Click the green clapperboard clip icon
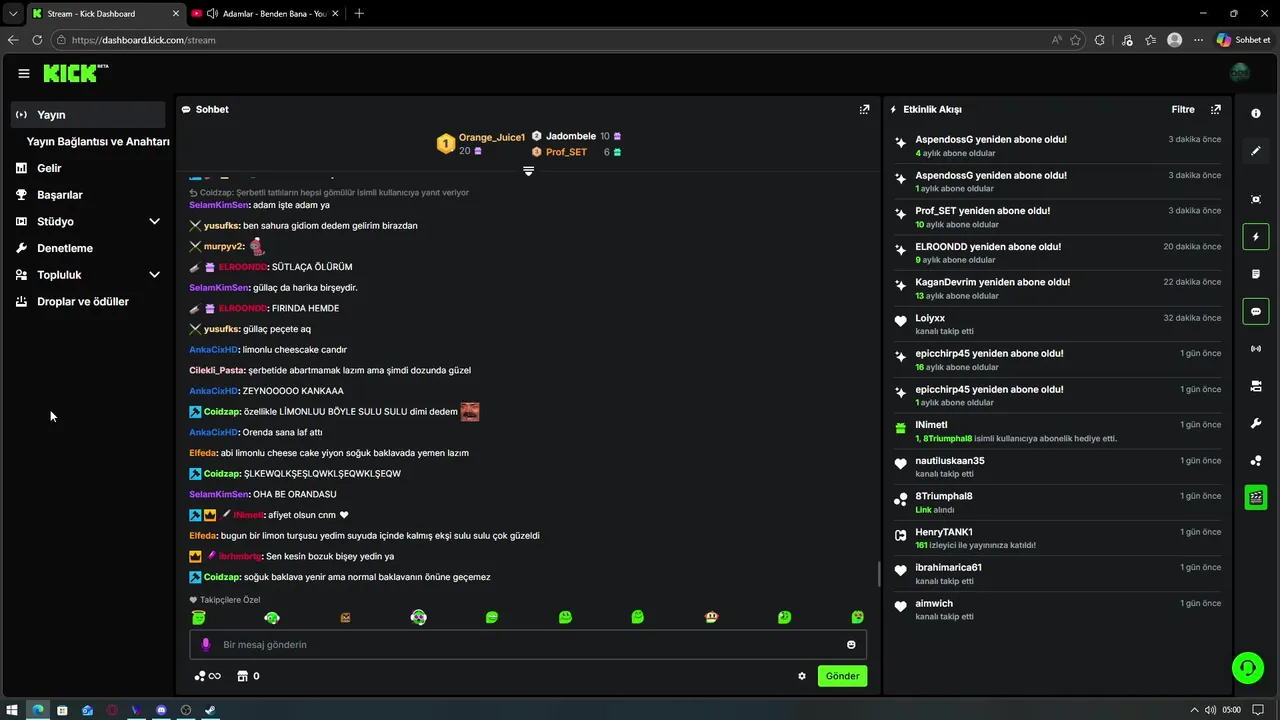 click(1256, 497)
